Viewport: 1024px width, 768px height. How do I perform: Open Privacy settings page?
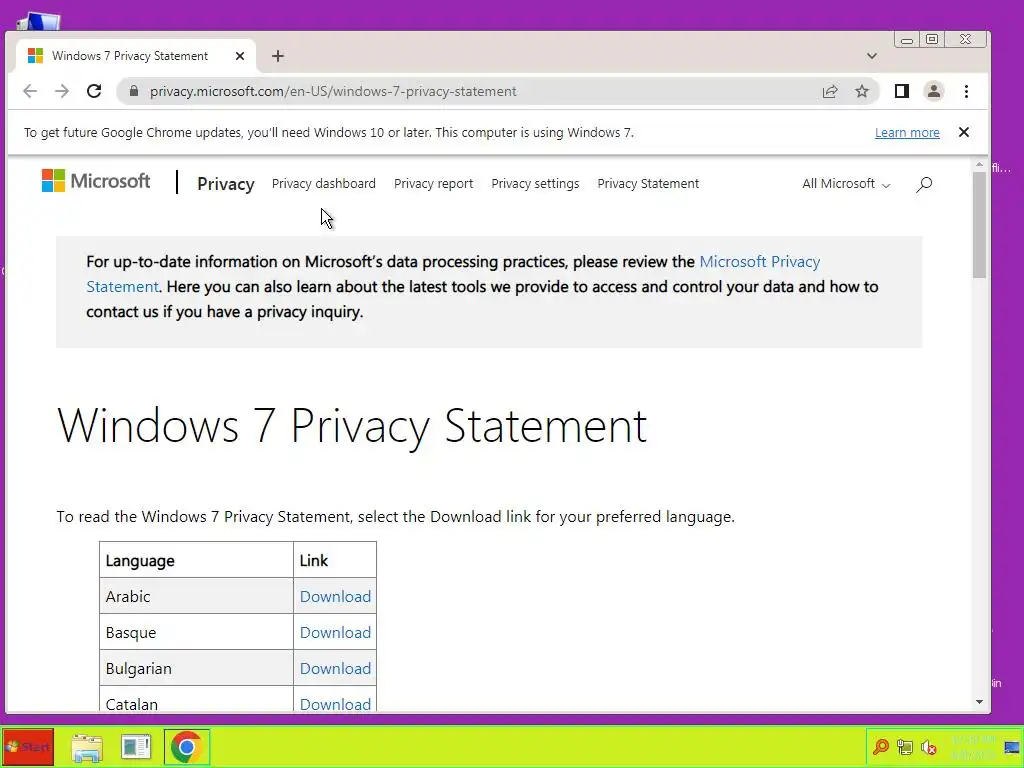click(x=536, y=184)
